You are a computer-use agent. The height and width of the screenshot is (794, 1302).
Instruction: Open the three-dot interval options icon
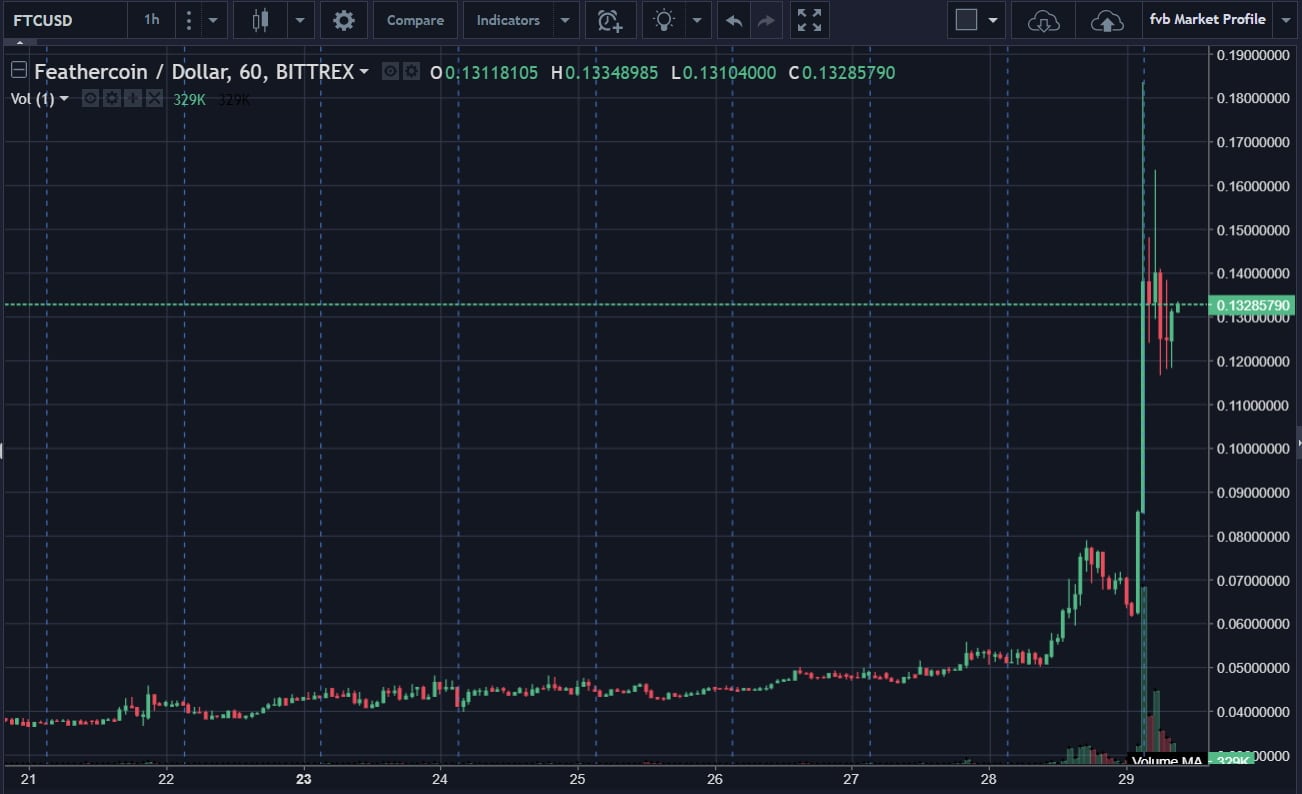point(189,20)
